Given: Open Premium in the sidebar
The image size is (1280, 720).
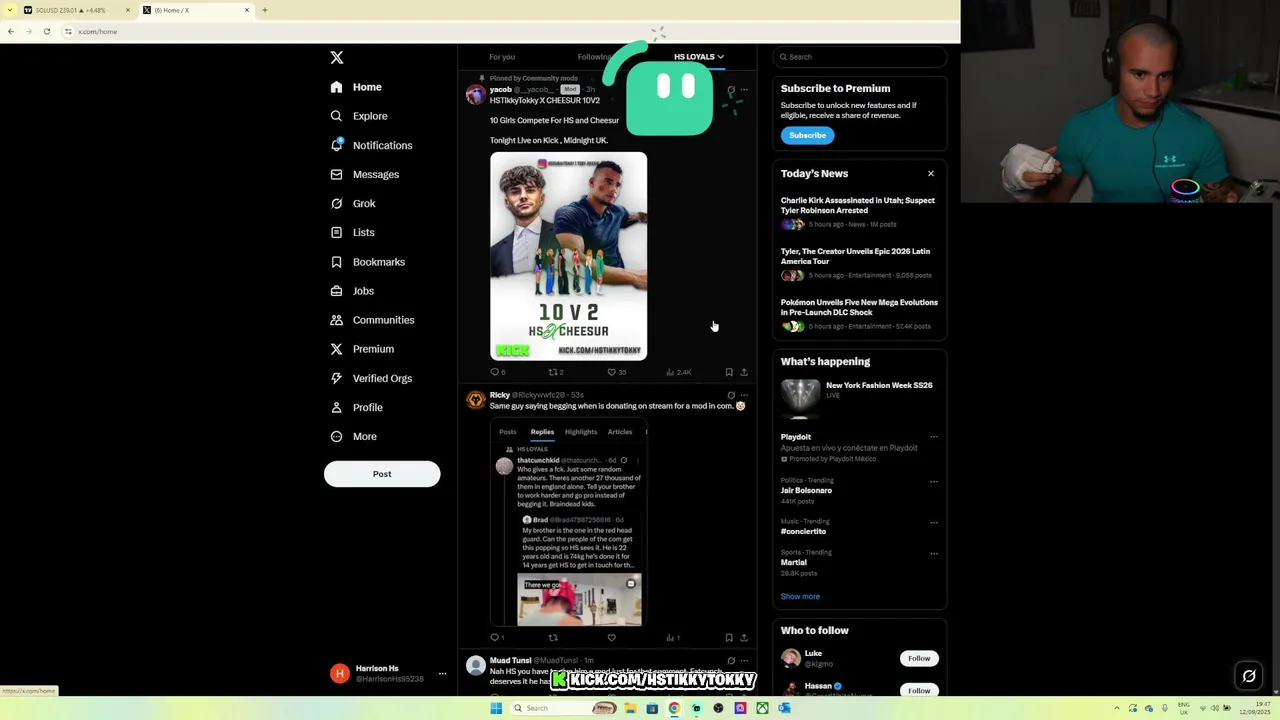Looking at the screenshot, I should coord(362,349).
